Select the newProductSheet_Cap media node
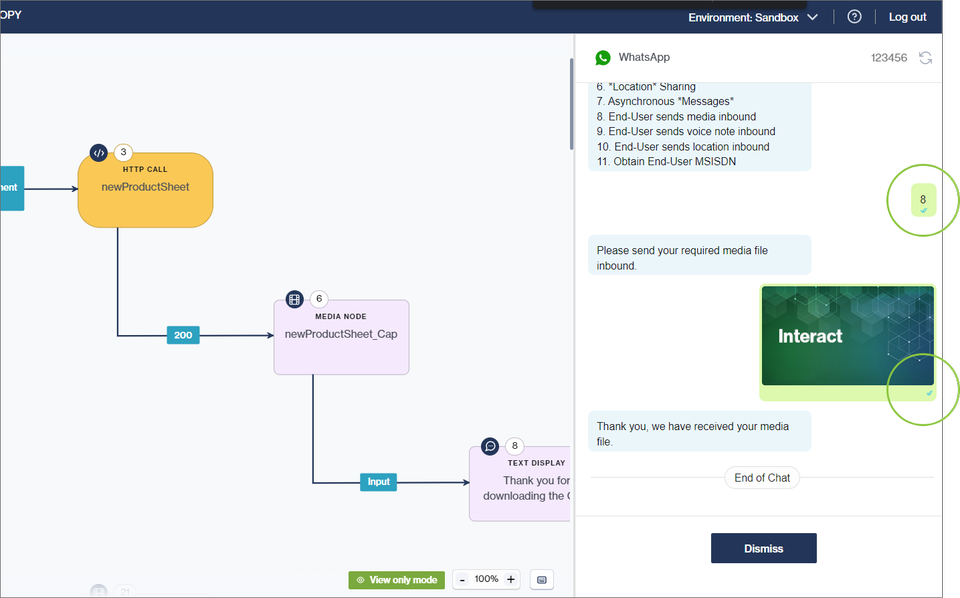Image resolution: width=960 pixels, height=598 pixels. [341, 338]
